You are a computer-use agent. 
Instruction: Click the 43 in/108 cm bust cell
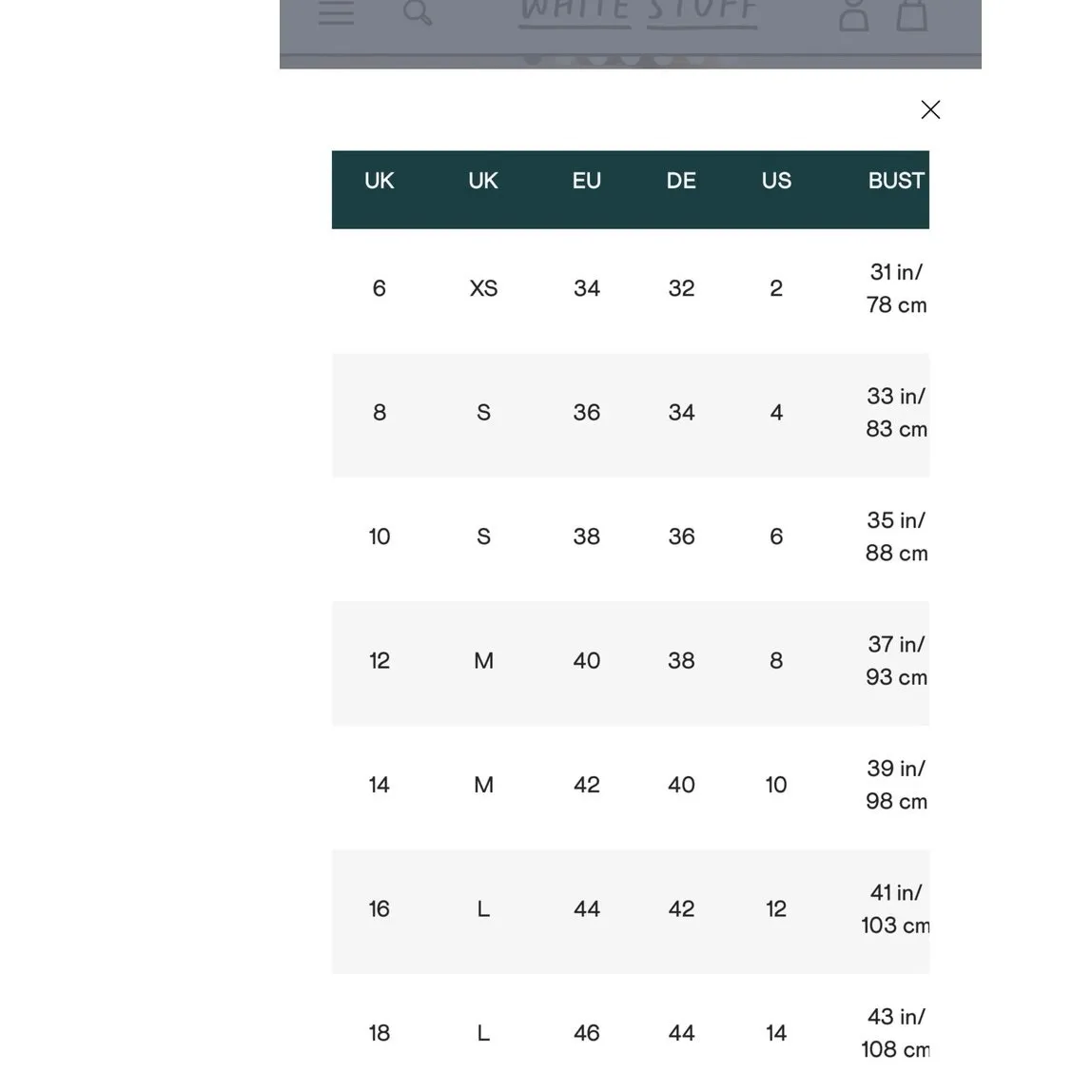[x=895, y=1033]
